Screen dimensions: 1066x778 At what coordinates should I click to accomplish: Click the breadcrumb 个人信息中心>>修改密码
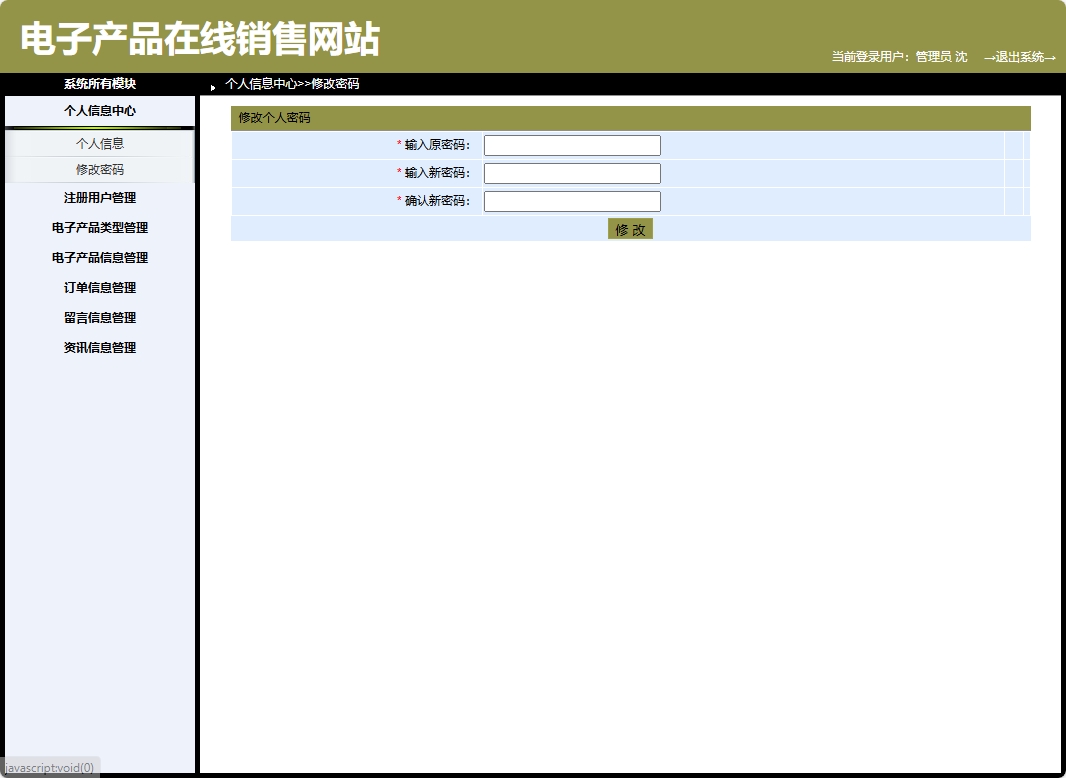click(294, 84)
